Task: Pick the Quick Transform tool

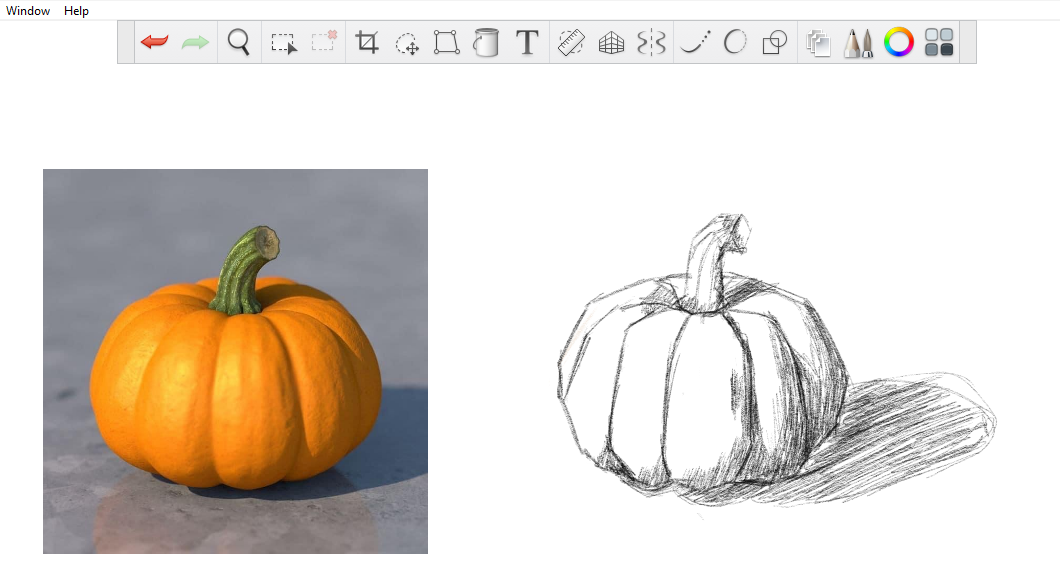Action: [x=407, y=44]
